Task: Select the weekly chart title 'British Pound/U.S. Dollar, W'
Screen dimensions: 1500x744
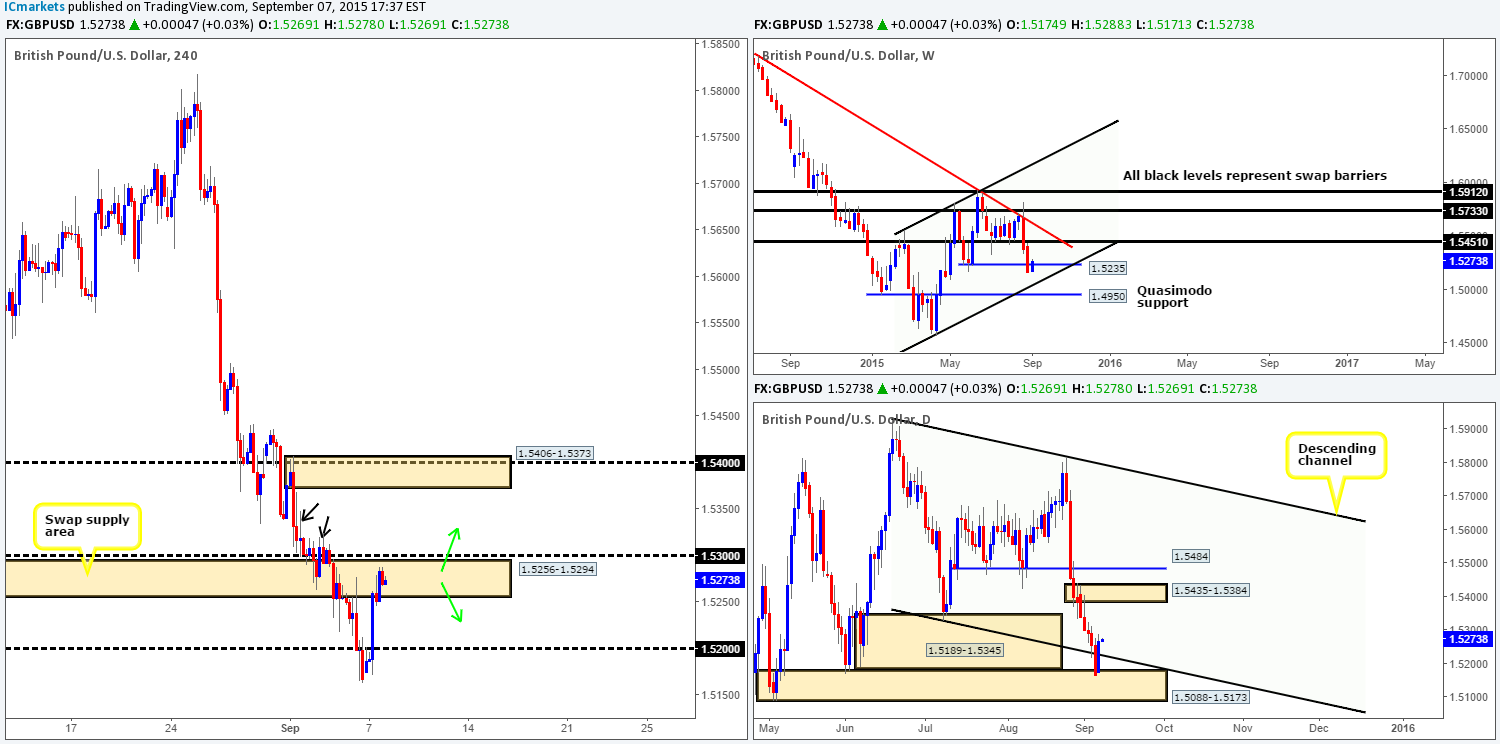Action: (846, 55)
